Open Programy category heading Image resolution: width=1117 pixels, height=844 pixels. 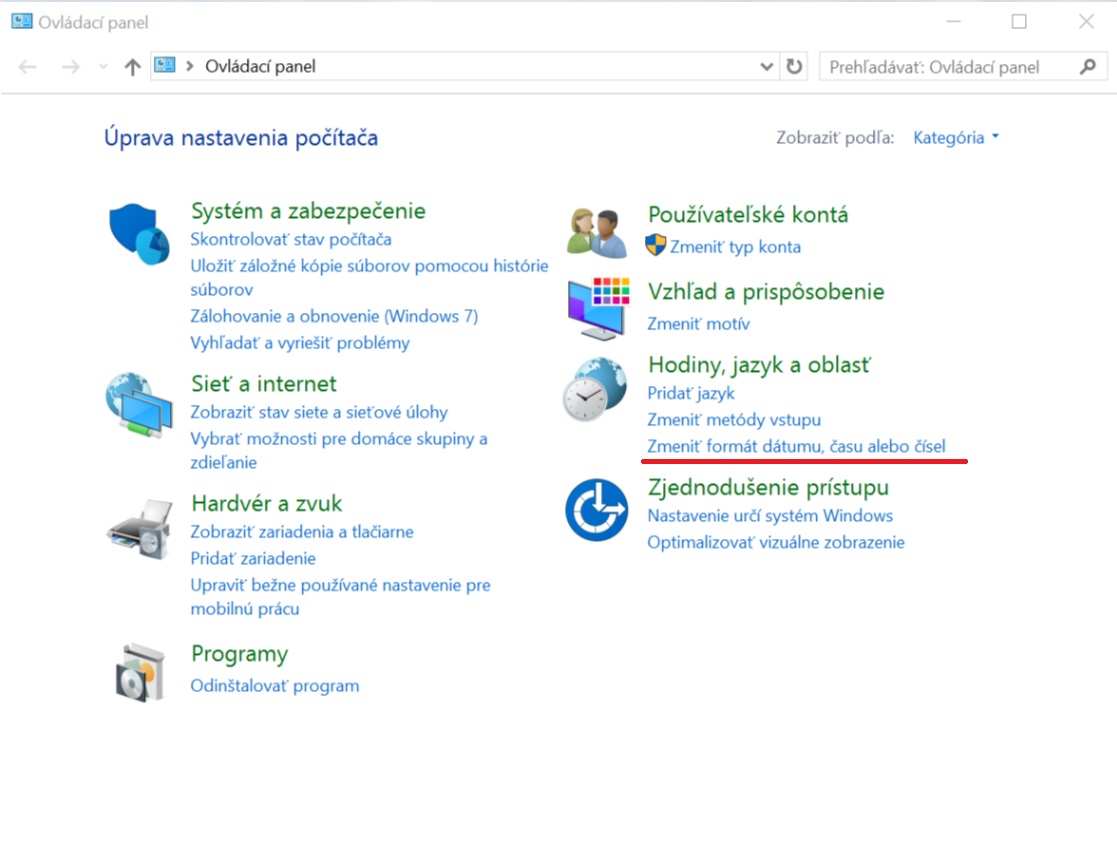point(239,655)
